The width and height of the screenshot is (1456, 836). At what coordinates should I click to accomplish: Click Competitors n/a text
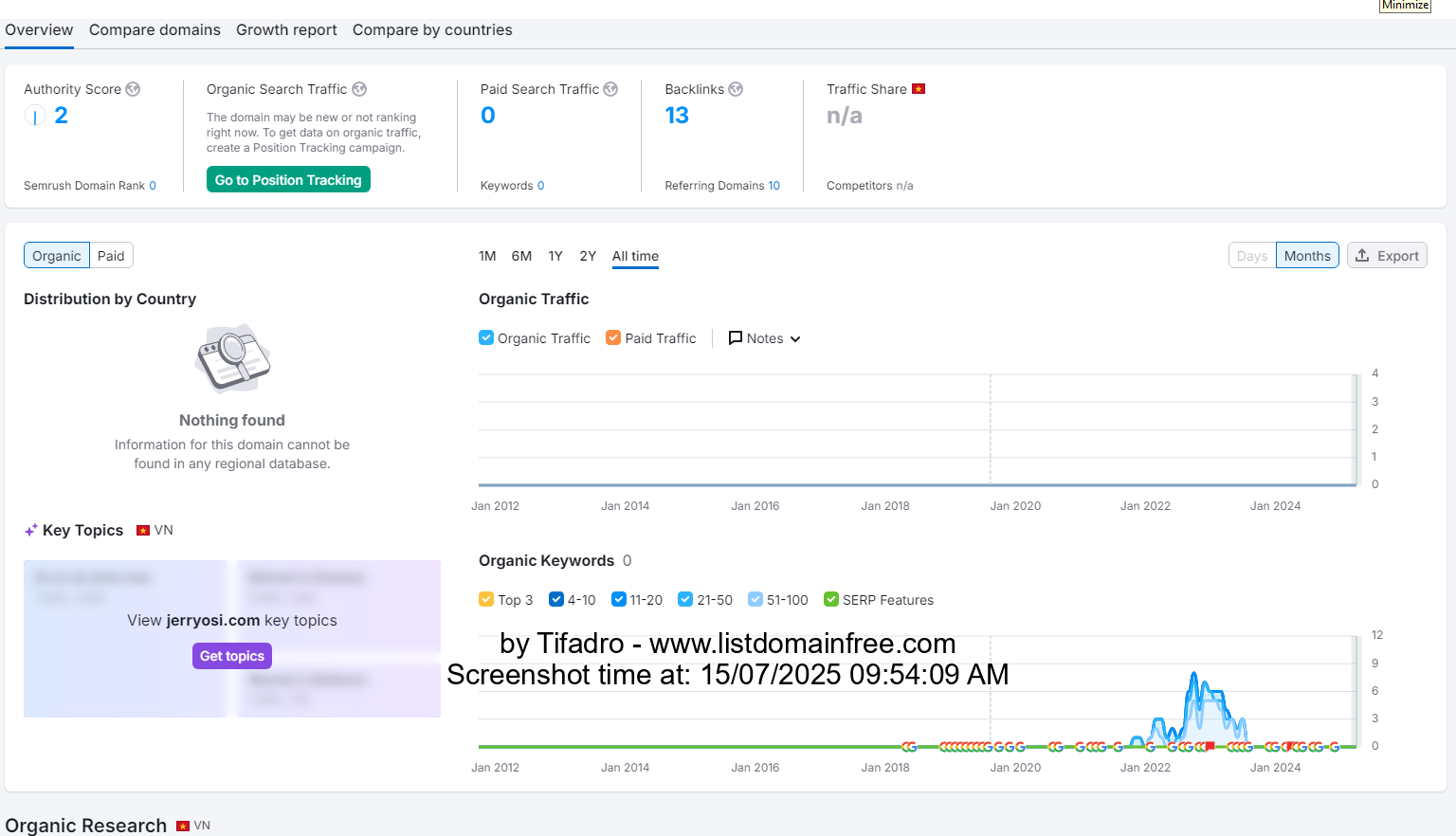click(x=870, y=186)
